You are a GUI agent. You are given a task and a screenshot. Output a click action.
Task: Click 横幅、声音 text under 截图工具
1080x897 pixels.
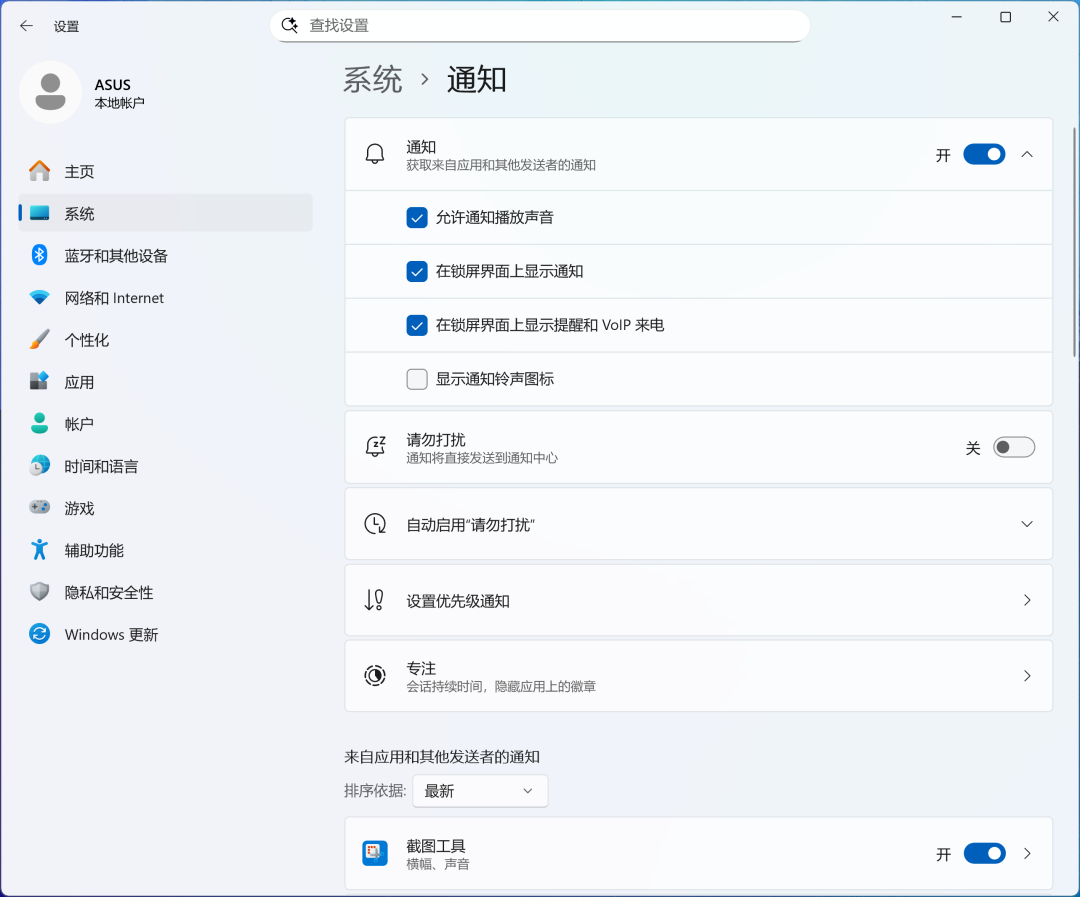coord(437,864)
